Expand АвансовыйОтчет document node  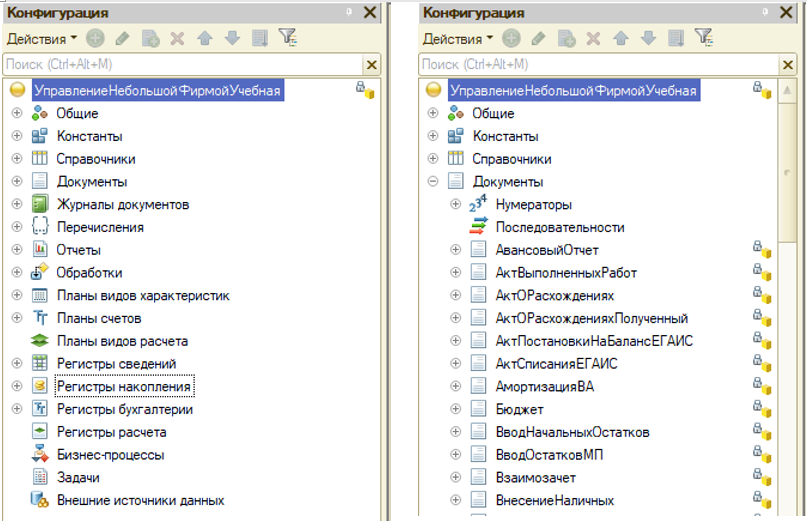click(455, 250)
